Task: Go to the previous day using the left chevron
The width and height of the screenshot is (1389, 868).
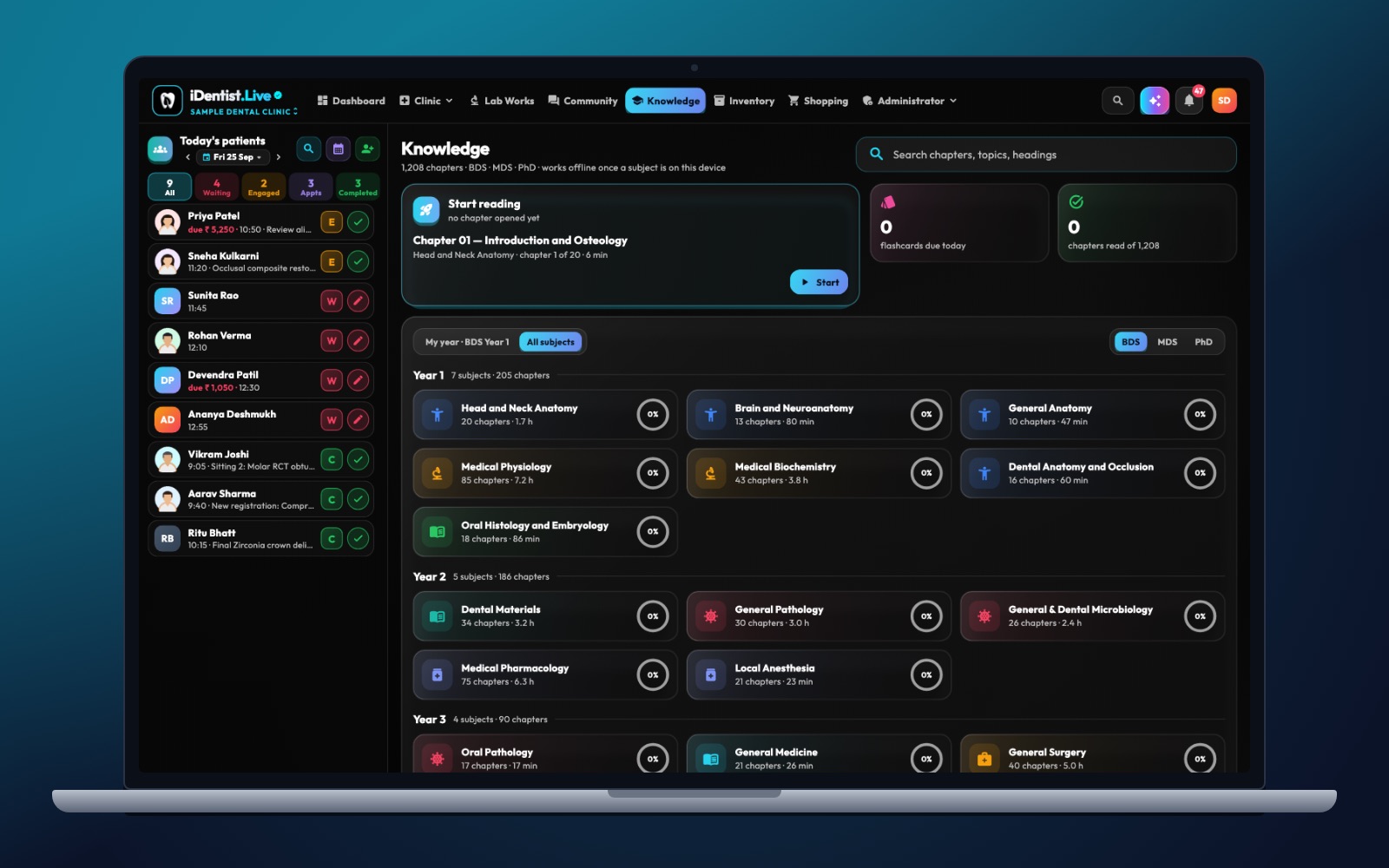Action: pyautogui.click(x=188, y=157)
